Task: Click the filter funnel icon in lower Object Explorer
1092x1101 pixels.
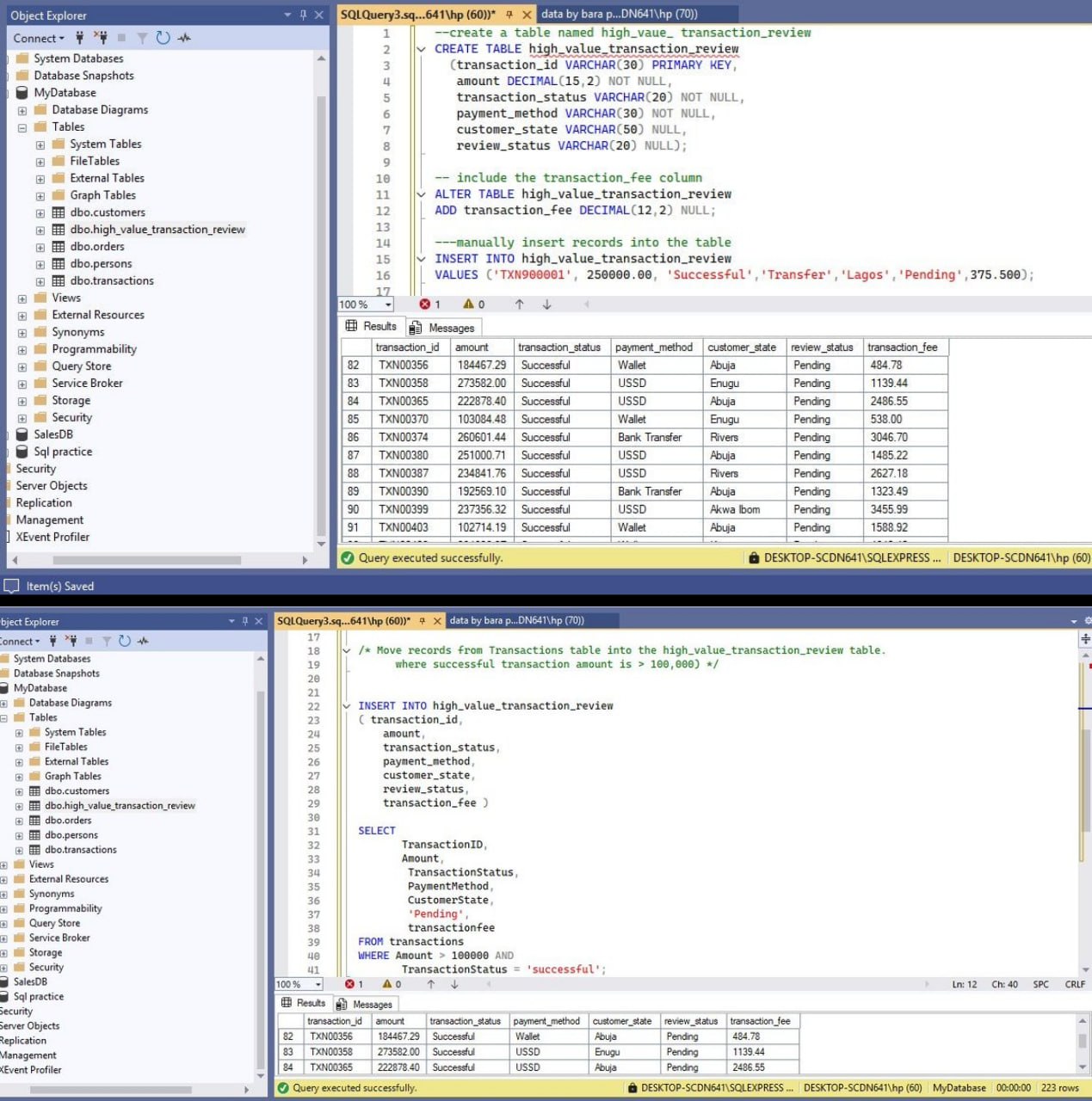Action: (107, 641)
